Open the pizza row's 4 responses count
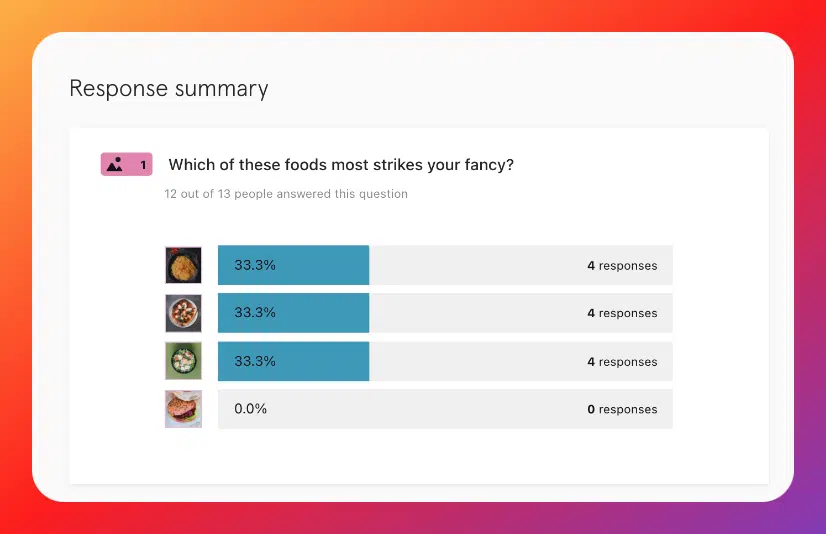This screenshot has height=534, width=826. tap(622, 313)
